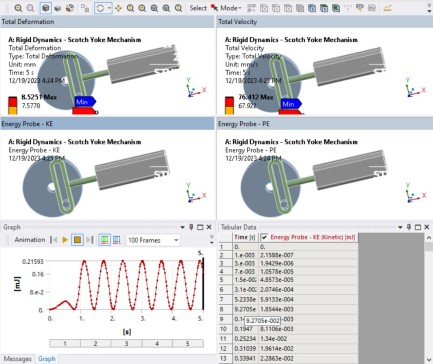Click the table scrollbar up arrow

pyautogui.click(x=429, y=238)
